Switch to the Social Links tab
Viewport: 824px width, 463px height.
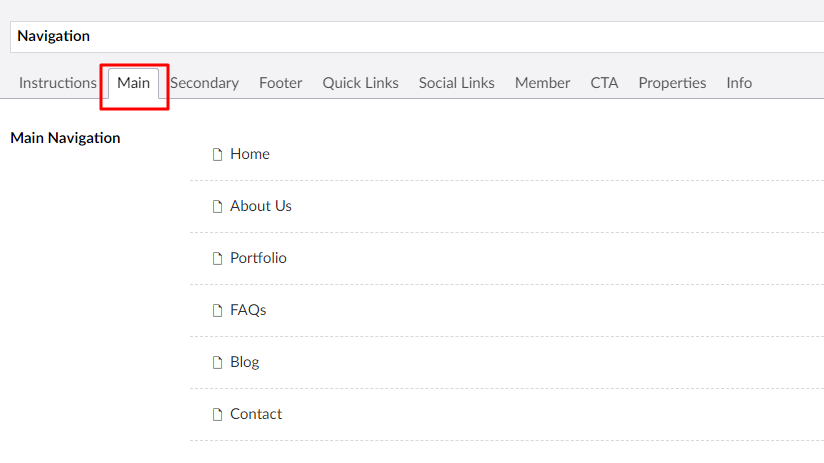[x=457, y=83]
